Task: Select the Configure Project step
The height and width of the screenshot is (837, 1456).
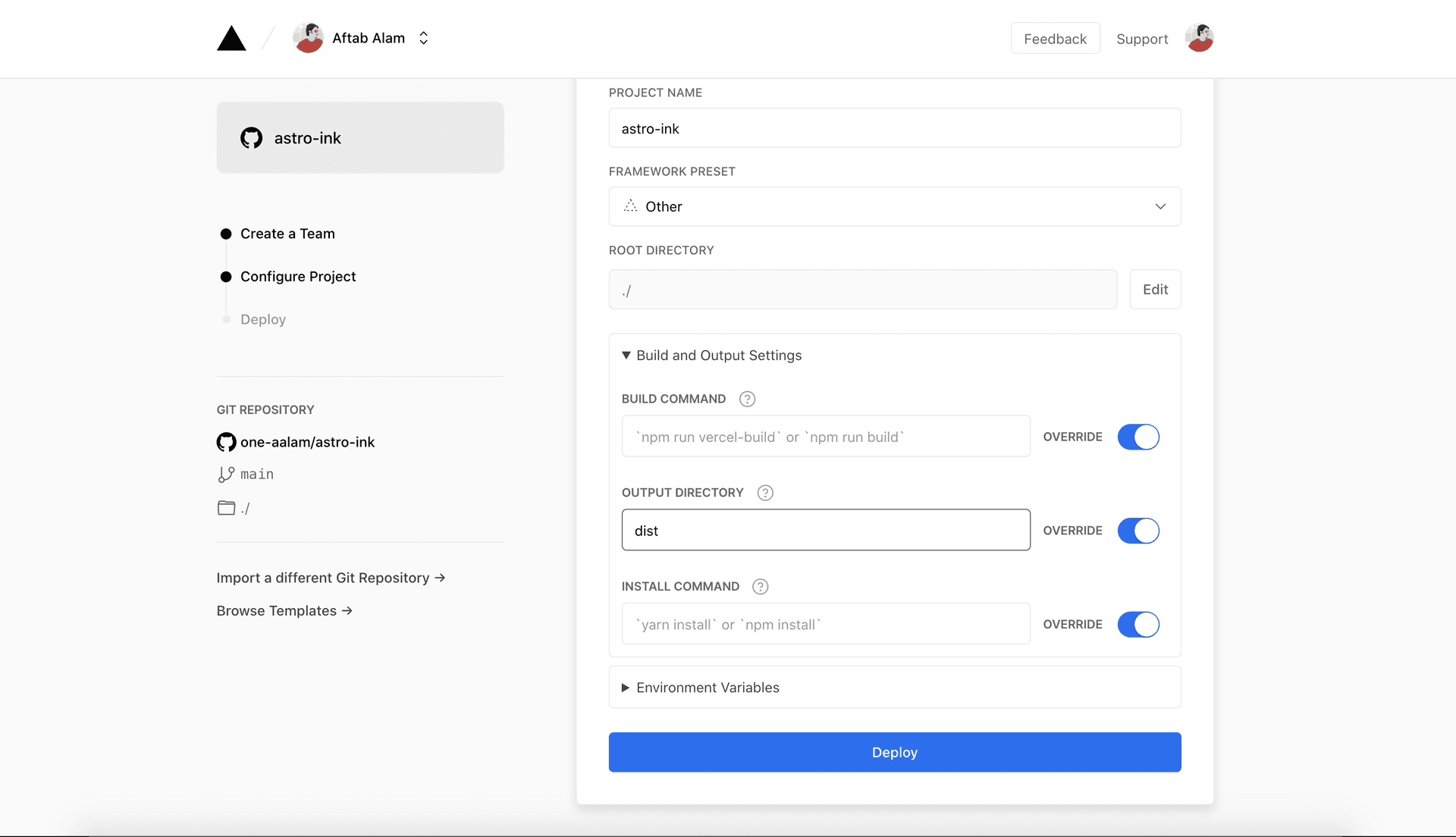Action: tap(298, 277)
